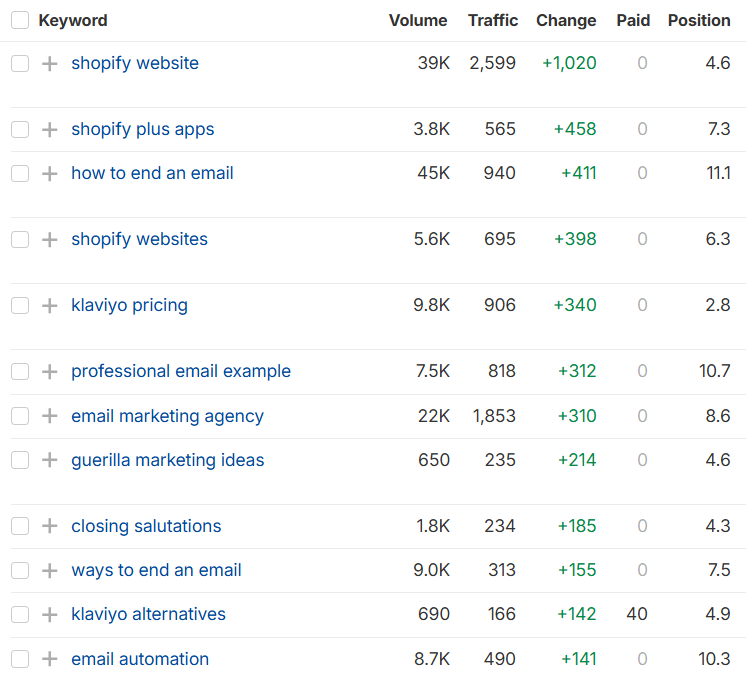Expand the shopify website row with plus icon
Screen dimensions: 746x677
click(49, 63)
